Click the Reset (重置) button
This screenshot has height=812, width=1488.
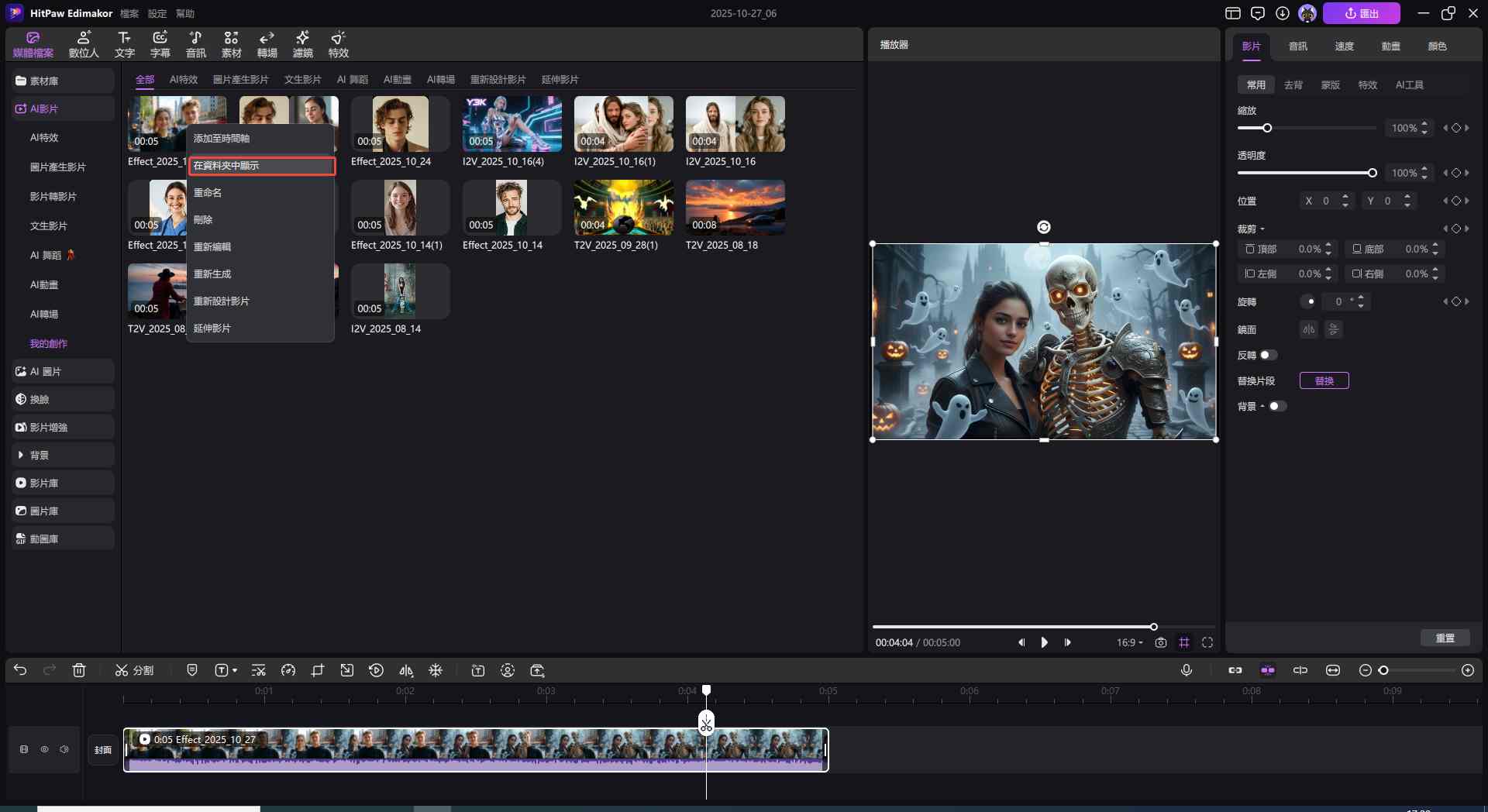point(1445,638)
